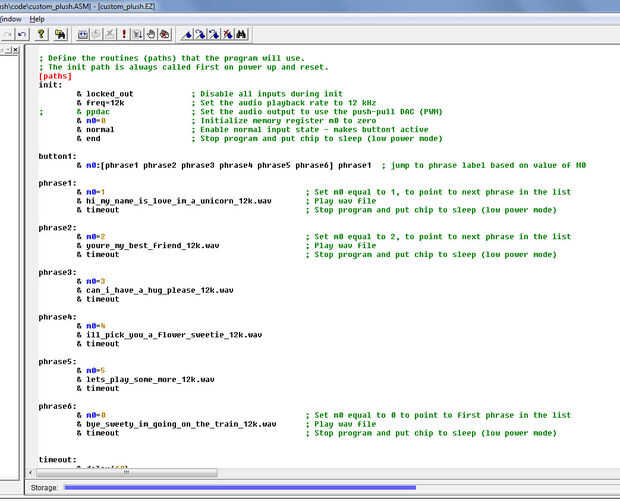
Task: Click lets_play_some_more_12k.wav line
Action: click(x=146, y=380)
